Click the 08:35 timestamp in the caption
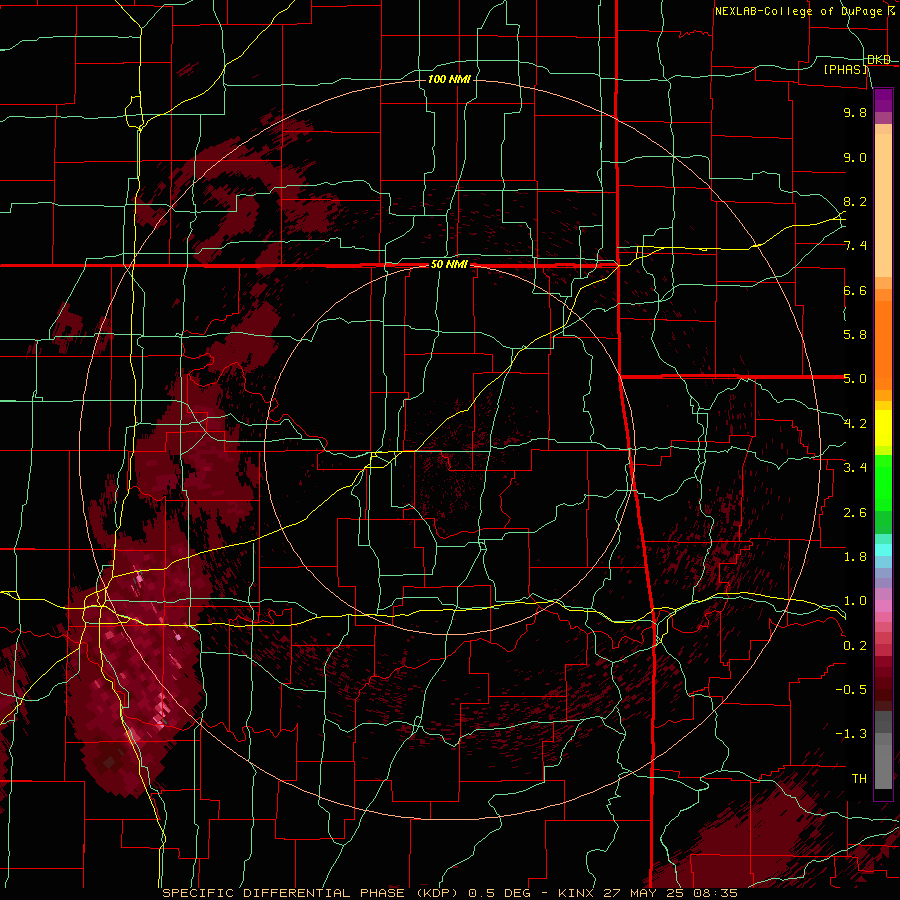The image size is (900, 900). (x=718, y=893)
